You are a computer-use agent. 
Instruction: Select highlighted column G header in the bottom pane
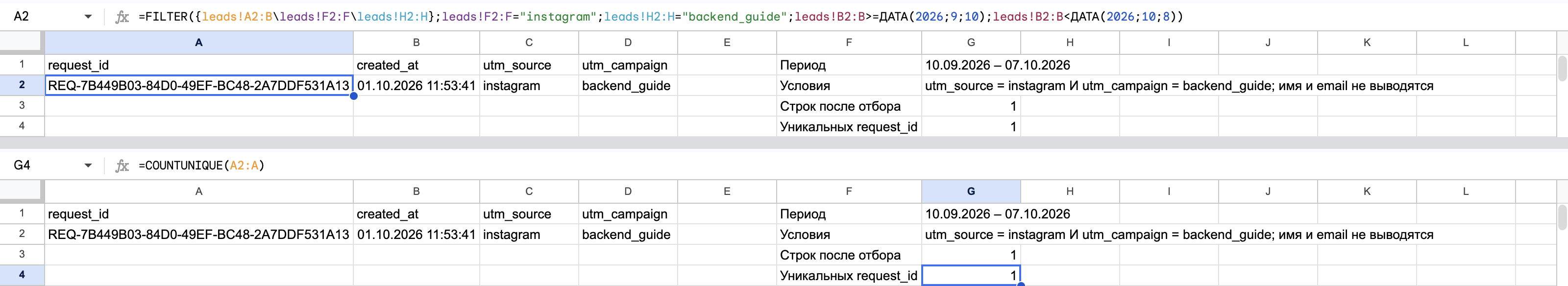coord(971,191)
